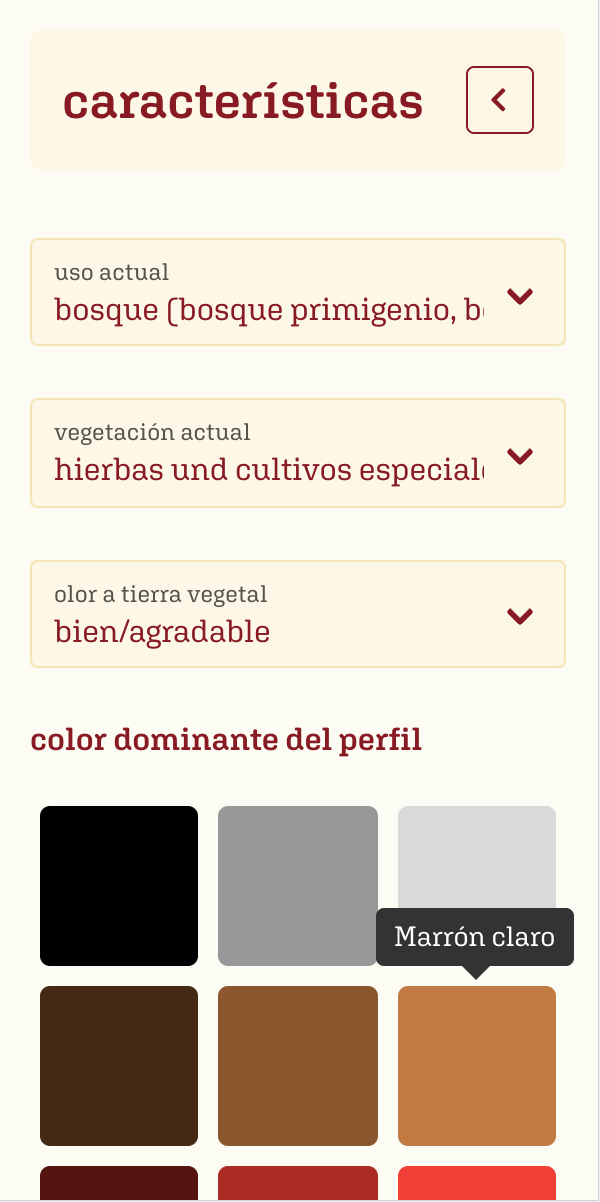Click the bien/agradable selected value
The image size is (600, 1202).
tap(162, 632)
